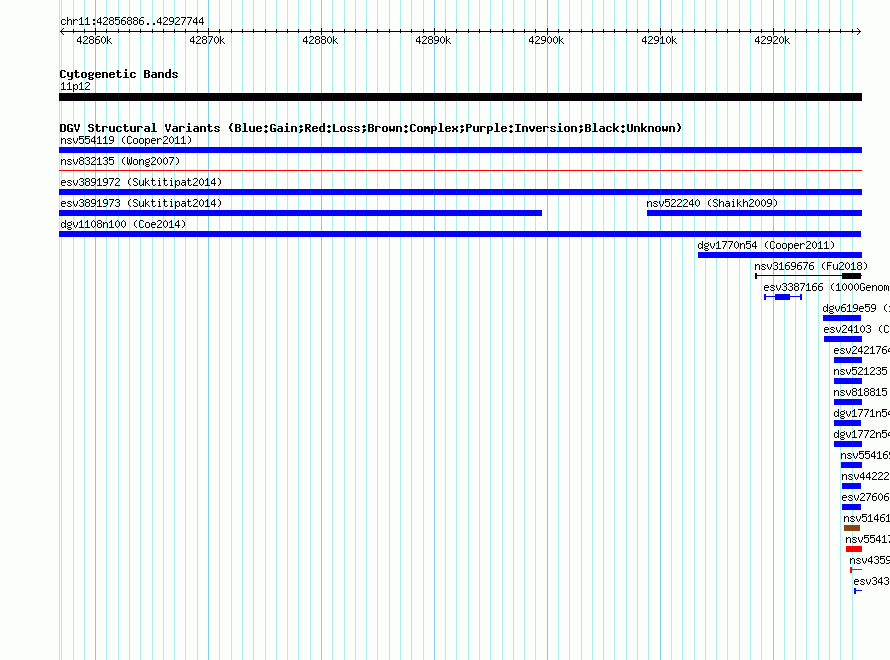Open the variant label starting nsv44222
The image size is (890, 660).
point(865,476)
